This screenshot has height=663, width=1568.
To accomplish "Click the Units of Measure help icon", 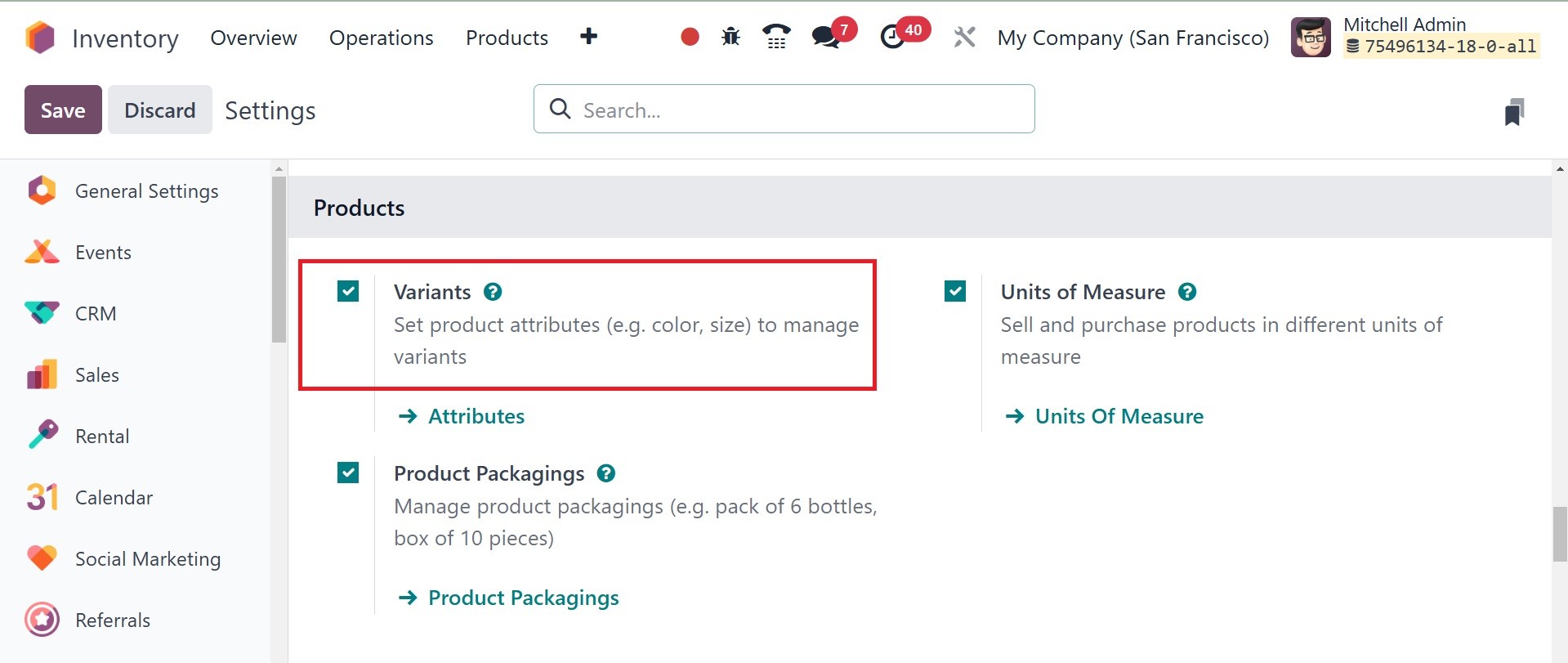I will click(1187, 292).
